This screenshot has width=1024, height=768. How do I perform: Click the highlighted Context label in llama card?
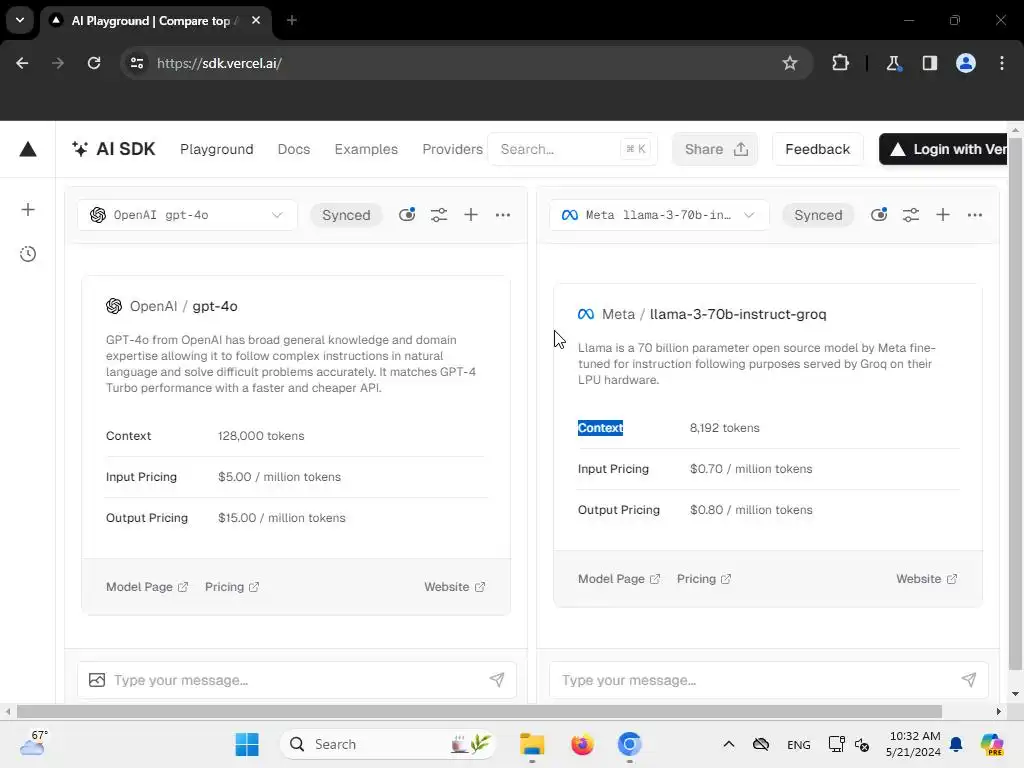[600, 428]
